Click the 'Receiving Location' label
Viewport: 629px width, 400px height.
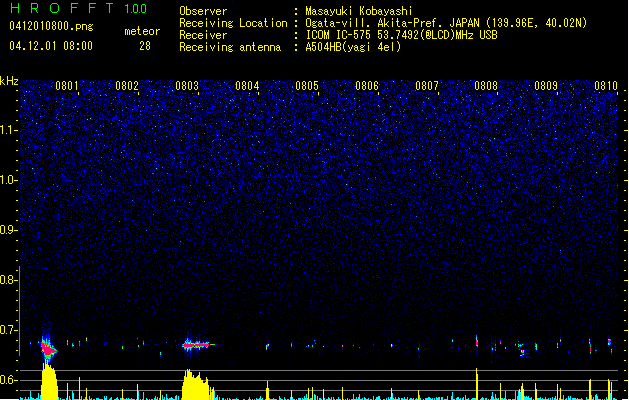[x=233, y=23]
